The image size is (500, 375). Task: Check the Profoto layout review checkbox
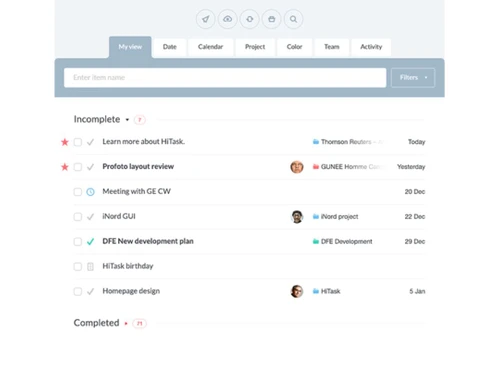click(x=78, y=167)
